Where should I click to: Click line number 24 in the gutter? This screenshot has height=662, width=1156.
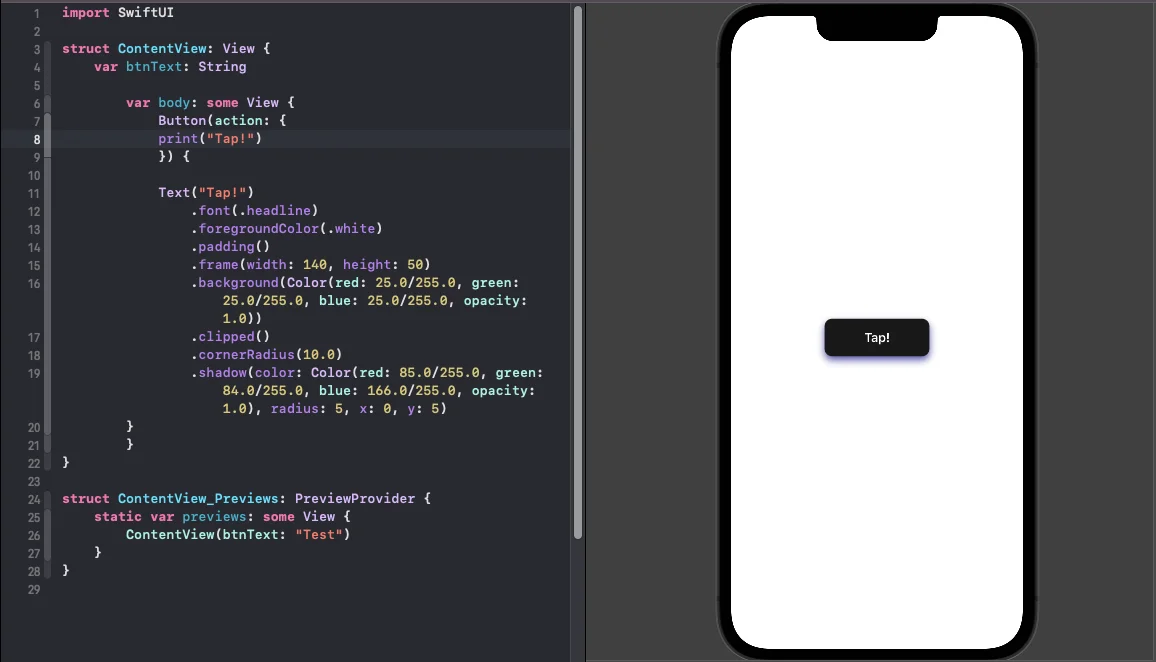point(34,500)
